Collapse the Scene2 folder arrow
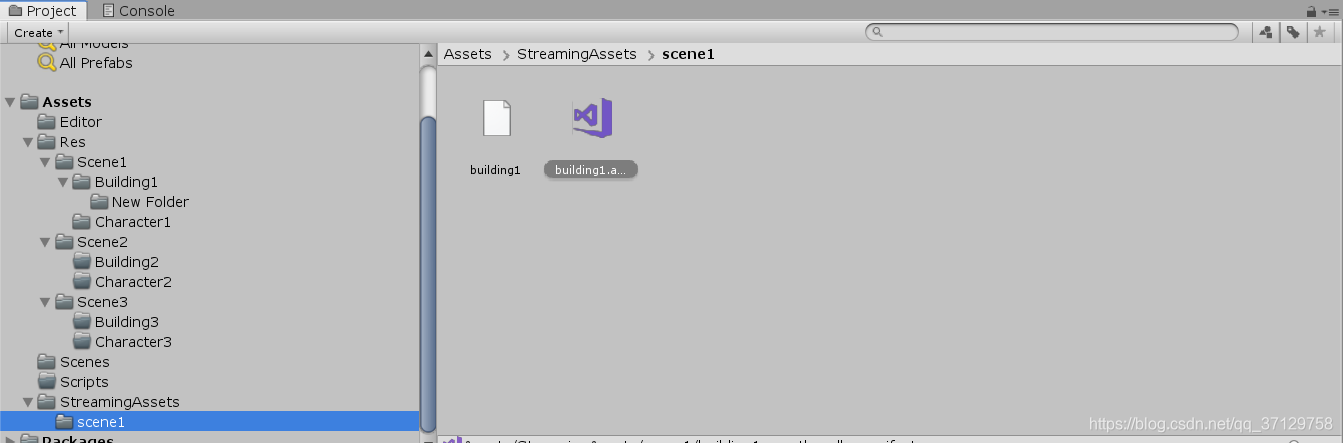1343x443 pixels. [45, 242]
